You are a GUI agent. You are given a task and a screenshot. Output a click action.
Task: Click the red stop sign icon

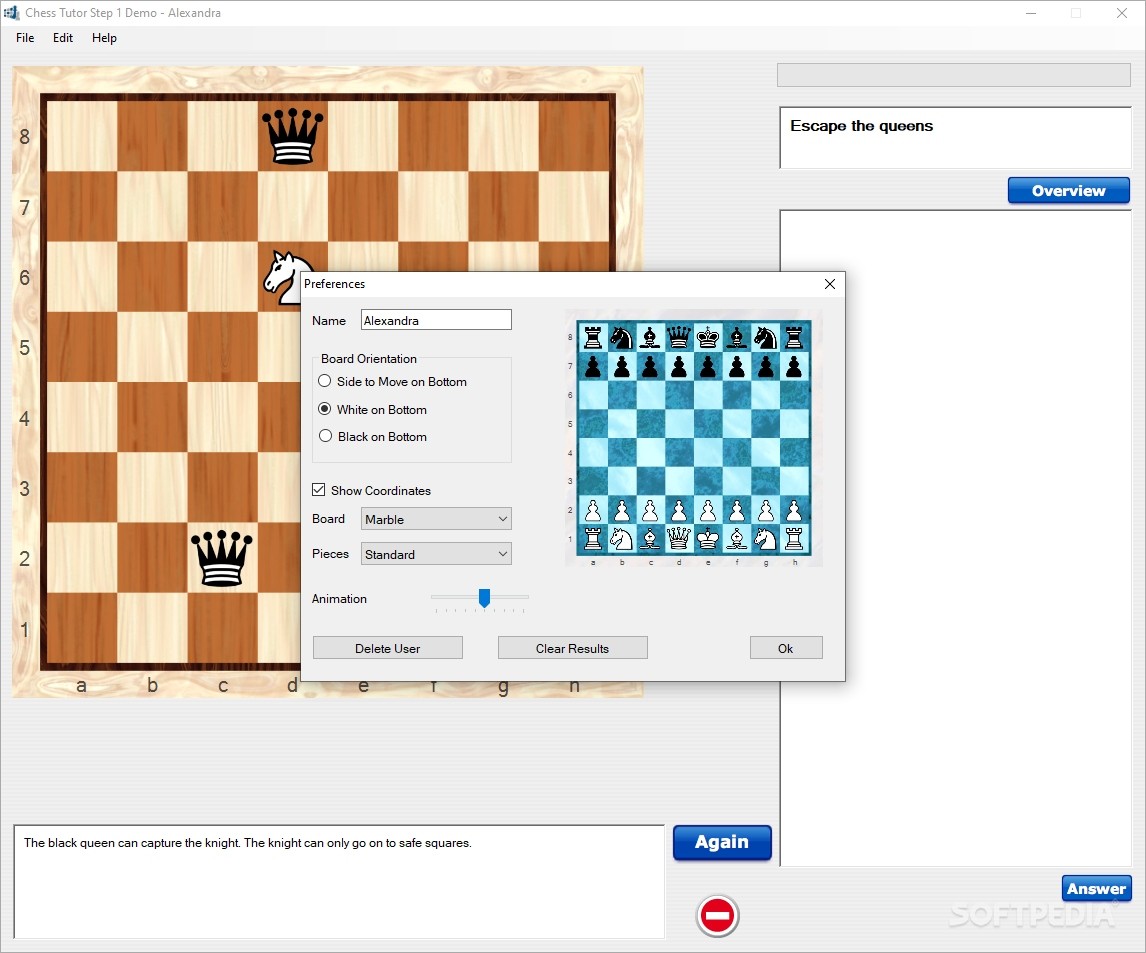tap(717, 915)
